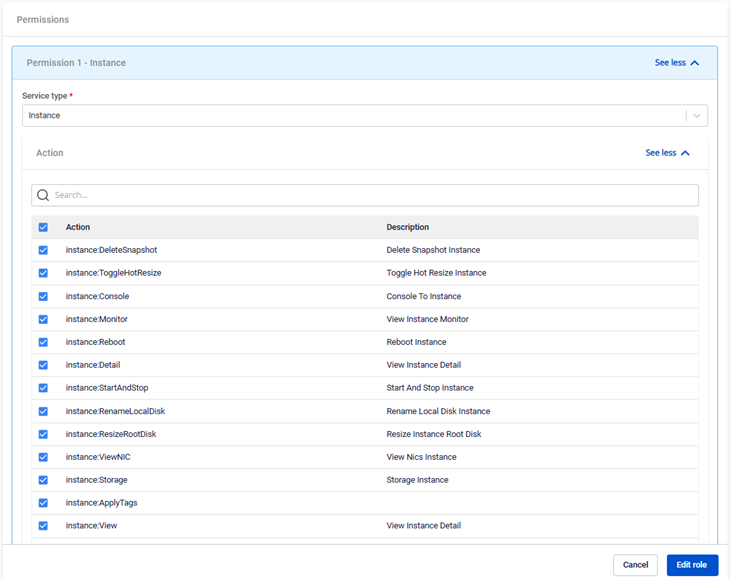Viewport: 731px width, 580px height.
Task: Toggle the instance:Reboot checkbox
Action: click(43, 342)
